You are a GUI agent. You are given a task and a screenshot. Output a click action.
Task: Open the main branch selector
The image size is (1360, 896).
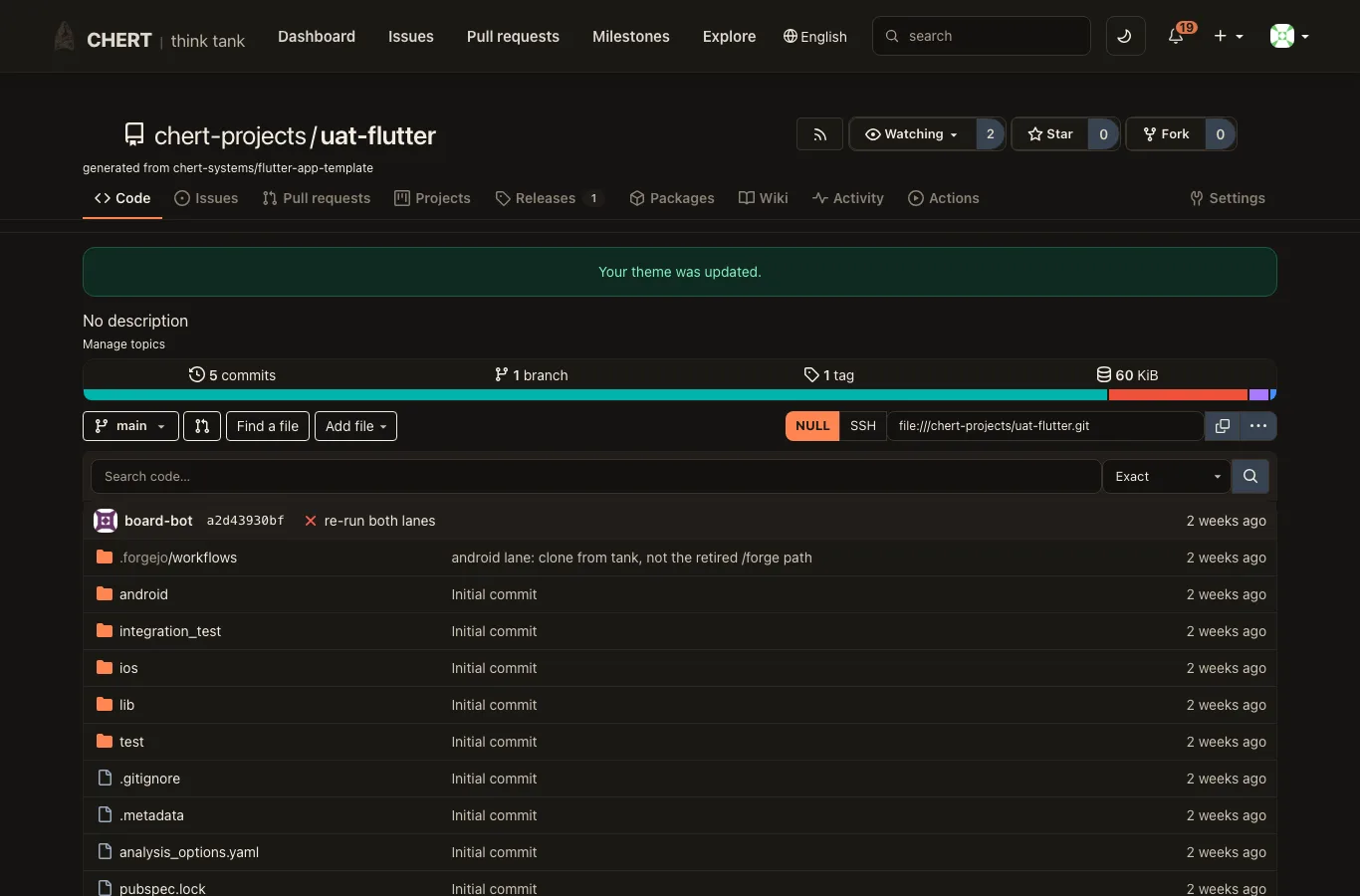pos(131,426)
